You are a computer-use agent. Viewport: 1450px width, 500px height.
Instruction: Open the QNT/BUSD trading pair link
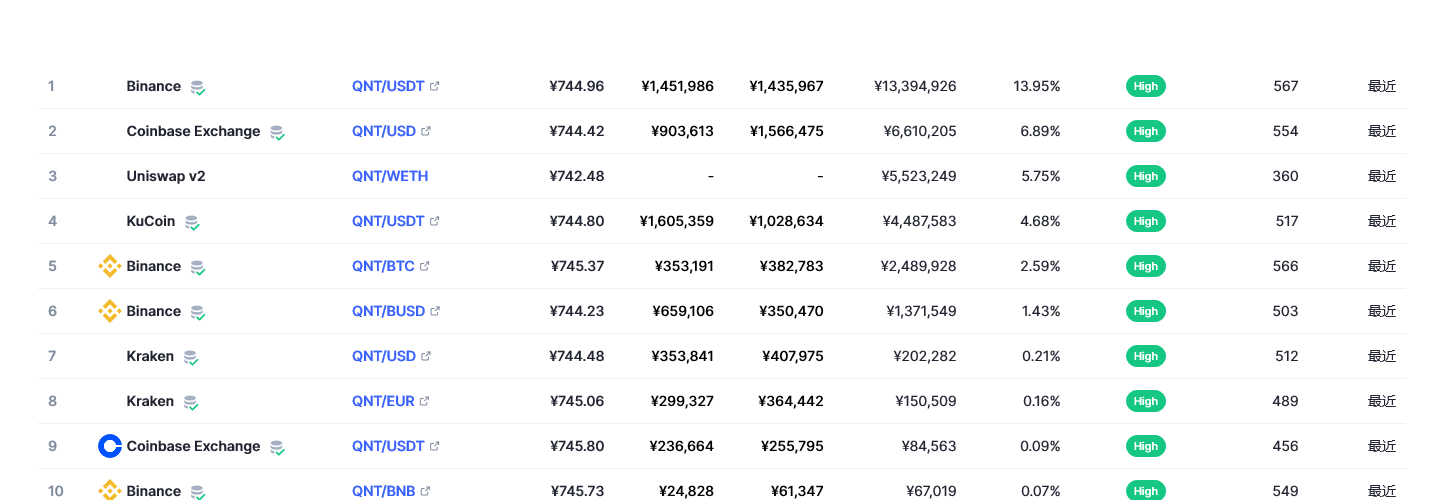coord(388,311)
